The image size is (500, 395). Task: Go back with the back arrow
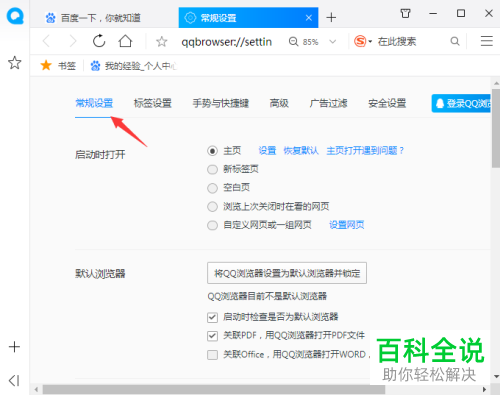pyautogui.click(x=46, y=42)
